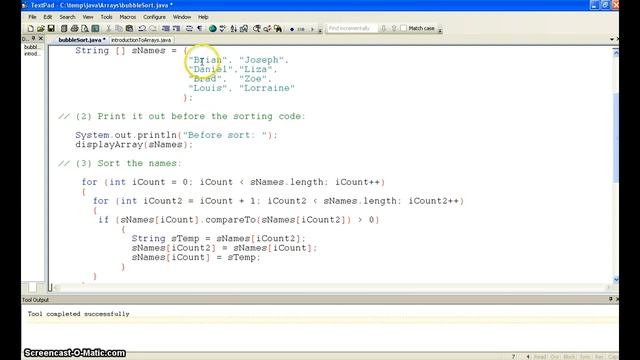Screen dimensions: 640x360
Task: Undo the last edit via toolbar
Action: [x=142, y=29]
